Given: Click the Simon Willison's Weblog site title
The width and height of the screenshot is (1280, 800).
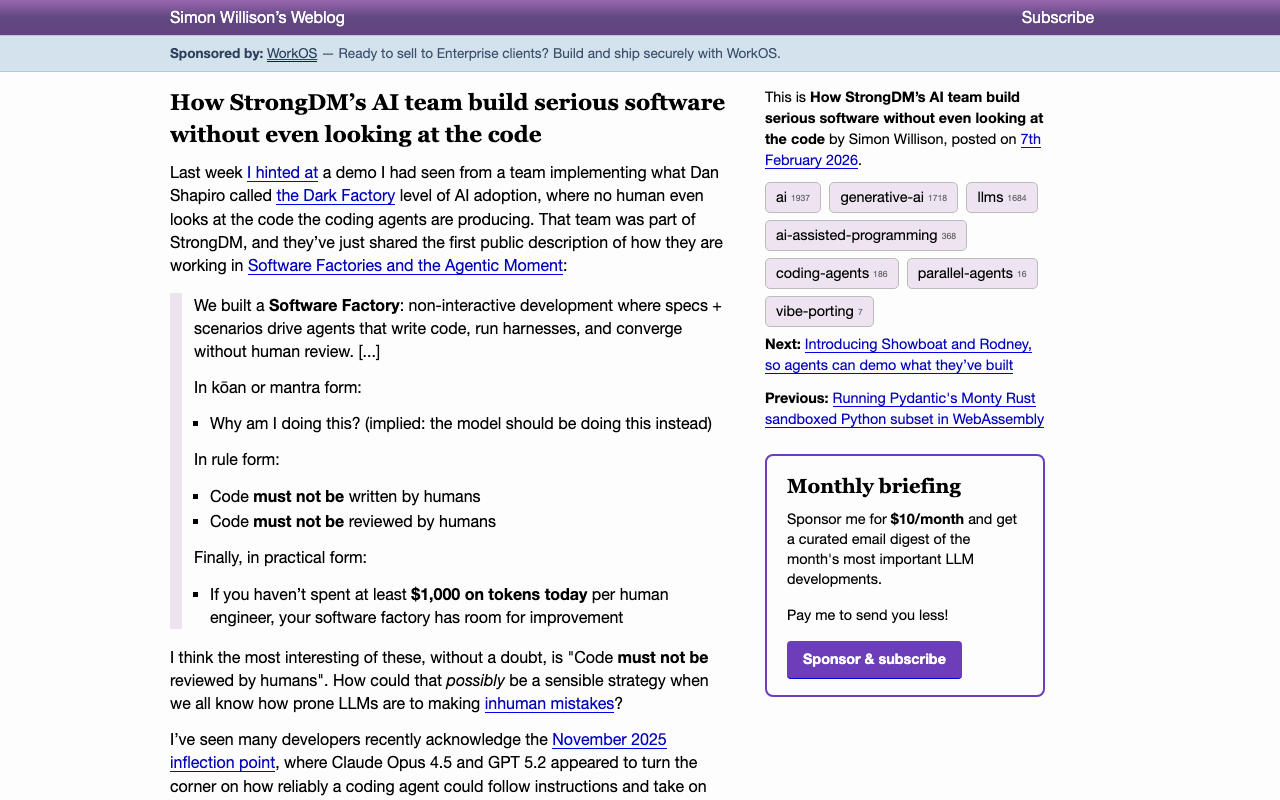Looking at the screenshot, I should point(257,17).
